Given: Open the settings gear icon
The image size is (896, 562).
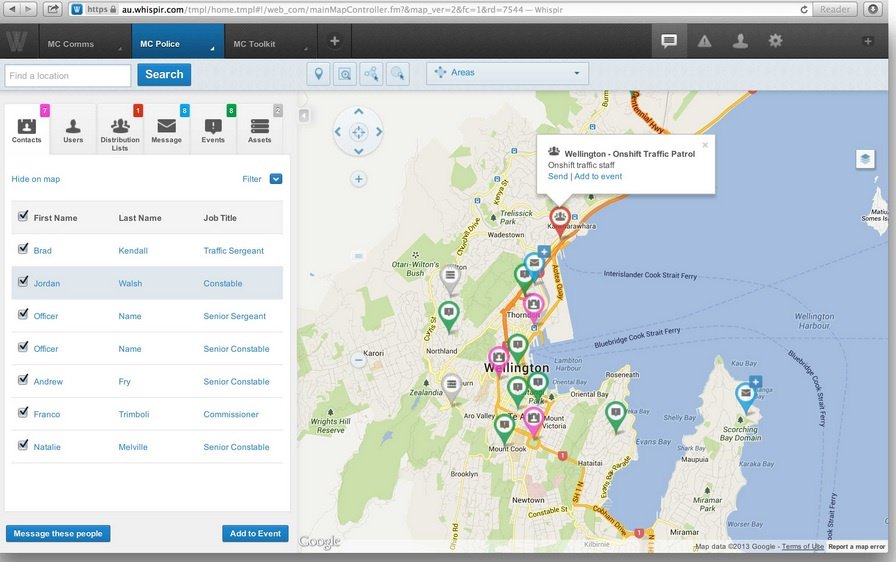Looking at the screenshot, I should (775, 41).
